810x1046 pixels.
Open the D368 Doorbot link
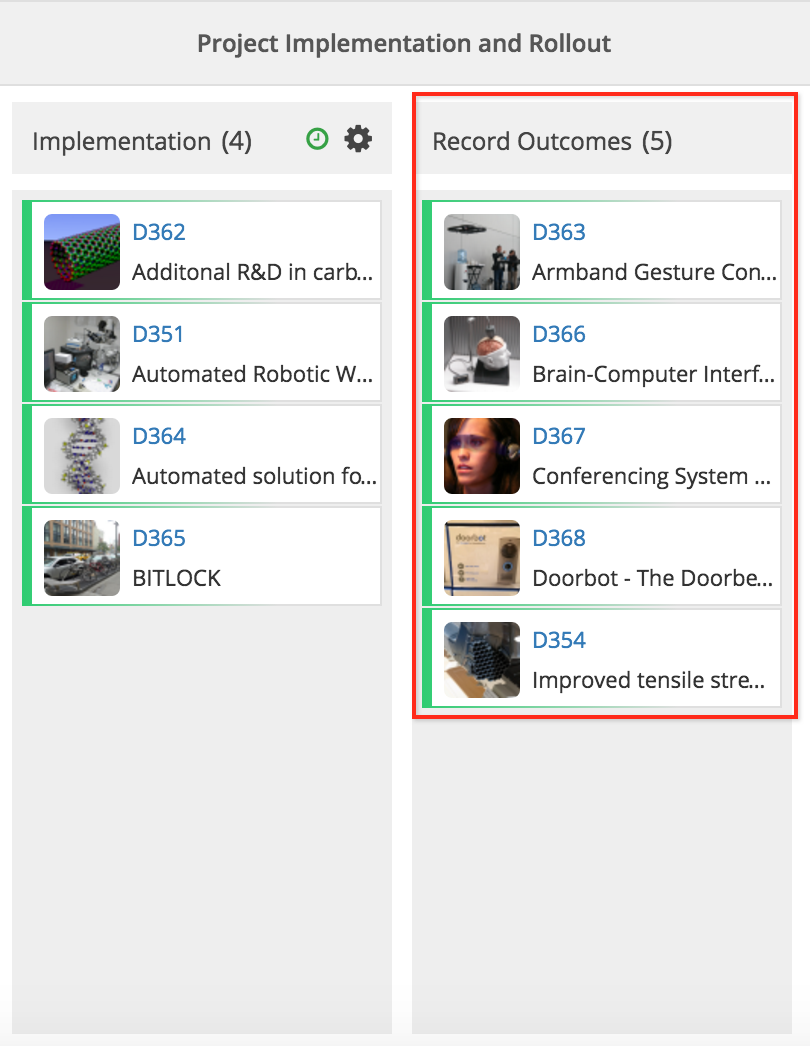[x=559, y=538]
